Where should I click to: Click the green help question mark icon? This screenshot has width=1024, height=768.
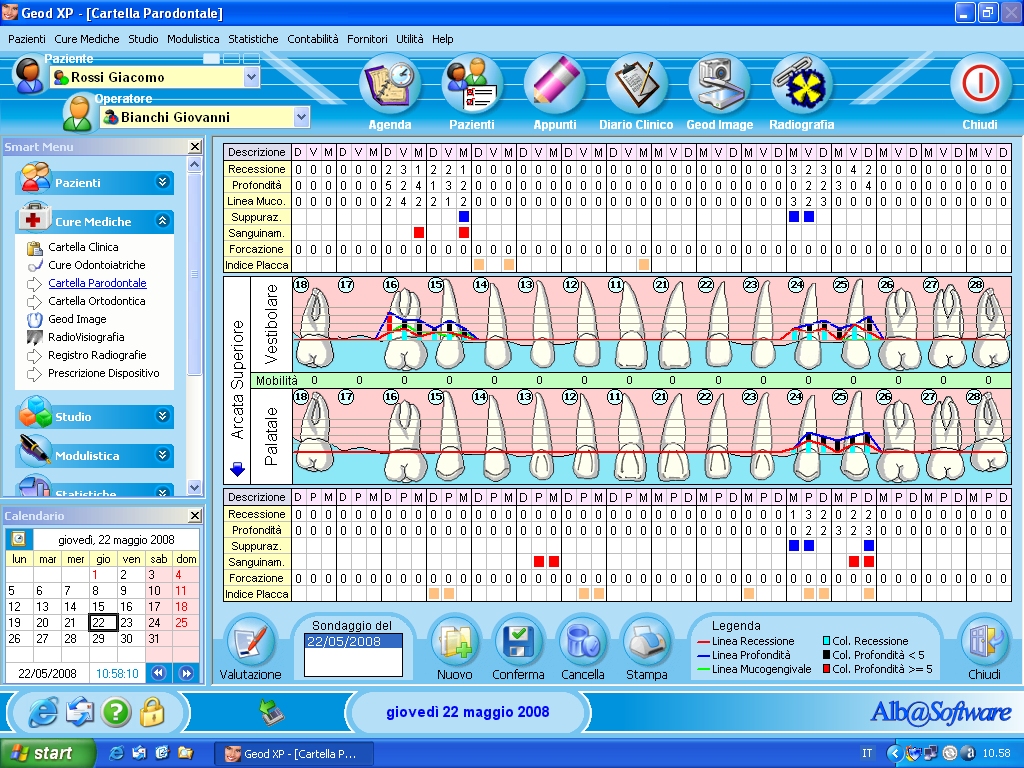[116, 712]
